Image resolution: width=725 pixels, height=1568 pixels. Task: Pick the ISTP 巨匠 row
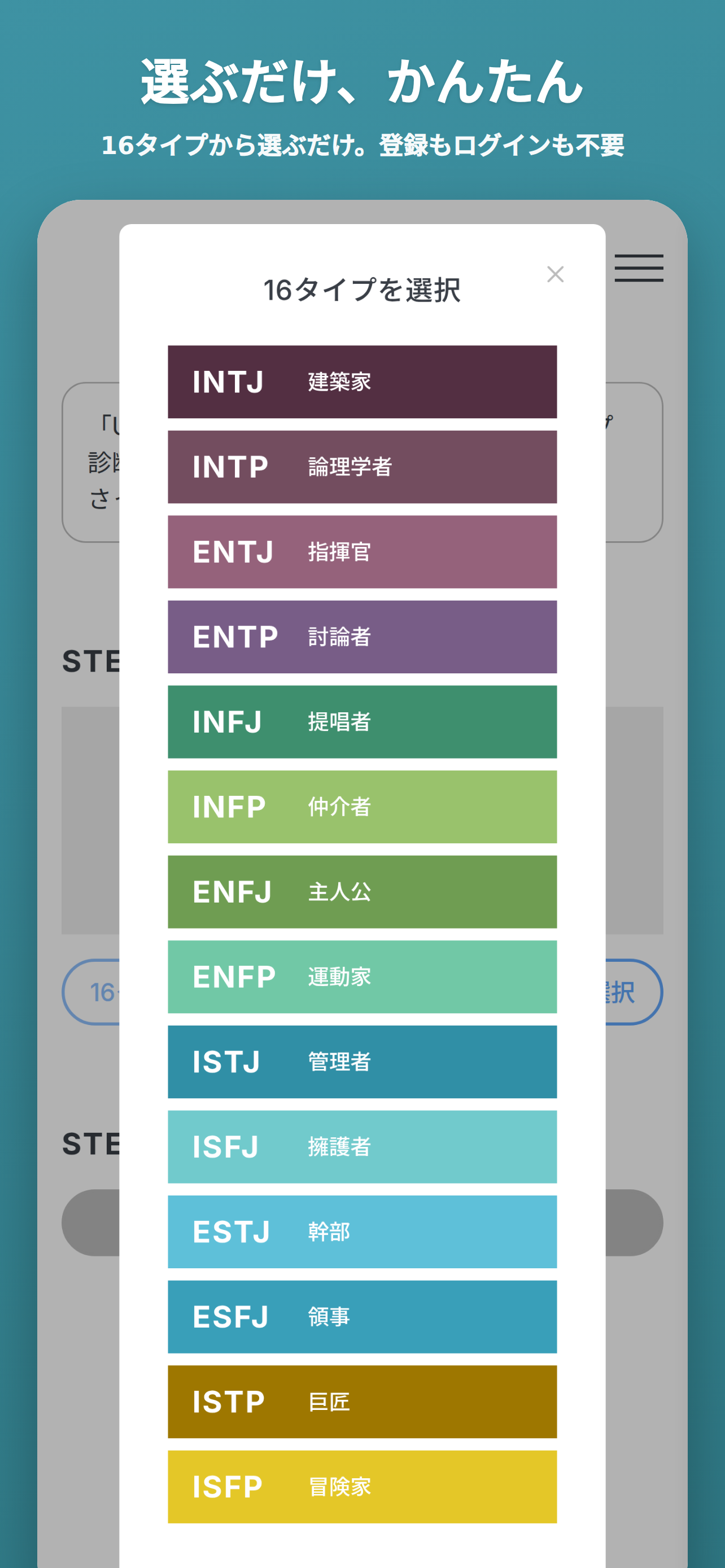click(x=362, y=1402)
